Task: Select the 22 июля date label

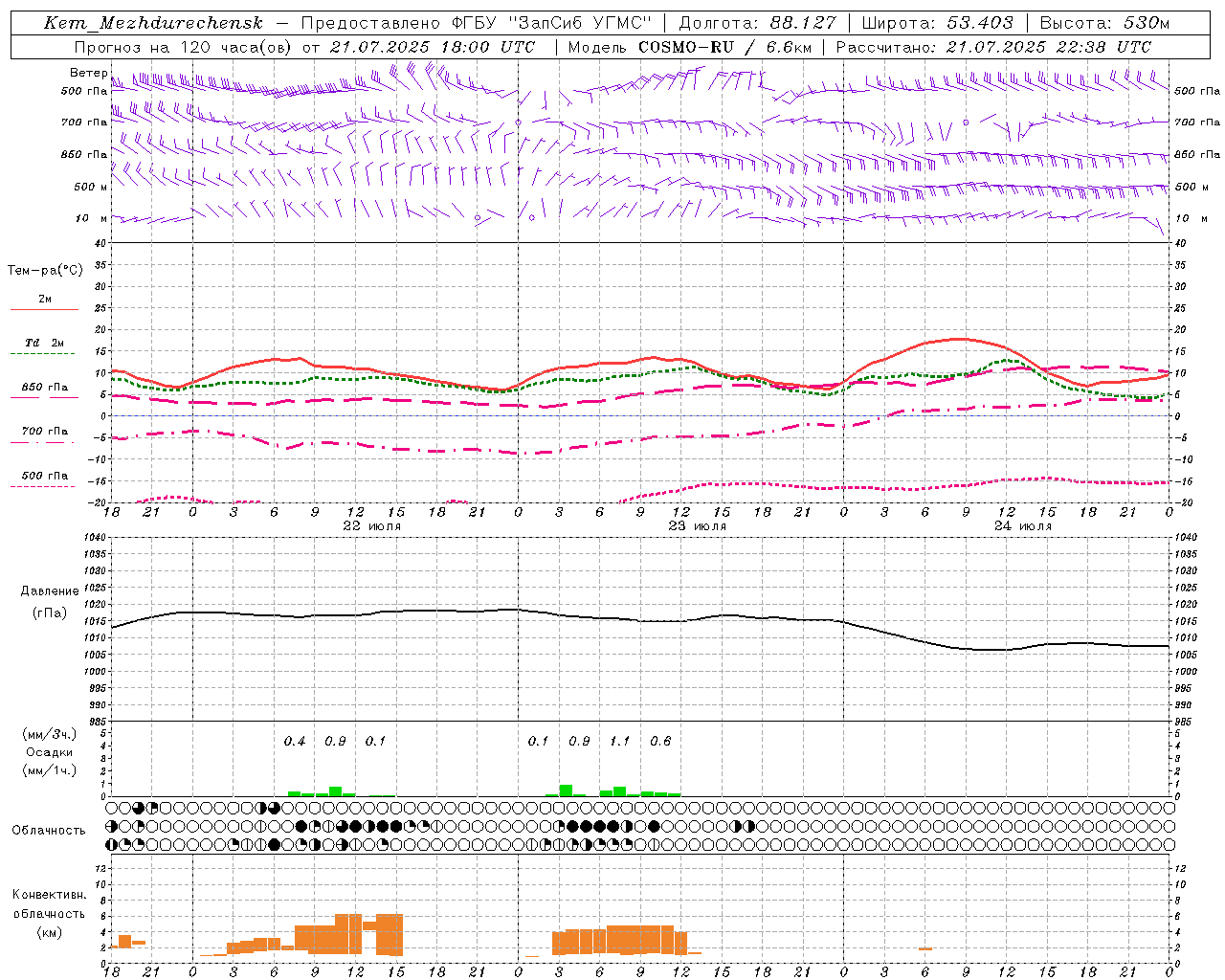Action: coord(372,526)
